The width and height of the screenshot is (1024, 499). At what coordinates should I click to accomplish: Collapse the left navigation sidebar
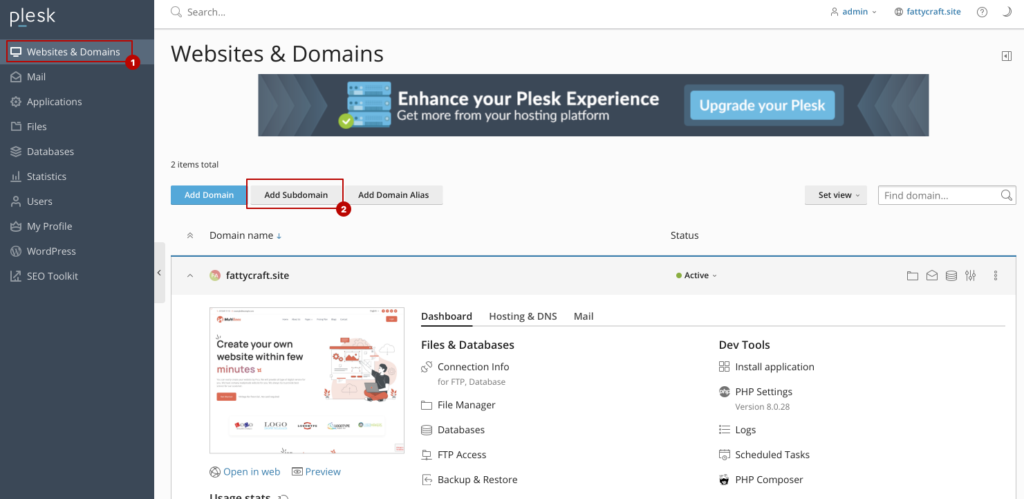(x=159, y=273)
